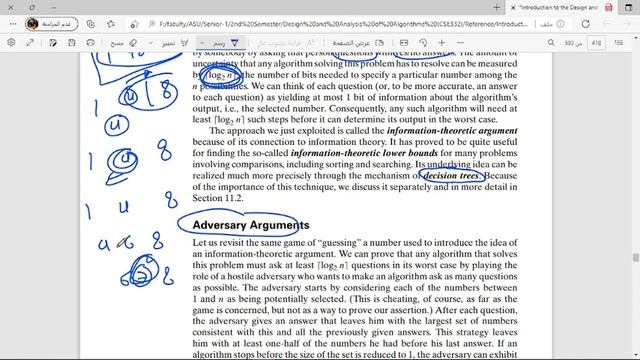Screen dimensions: 640x360
Task: Click the profile sync status button
Action: click(x=51, y=24)
